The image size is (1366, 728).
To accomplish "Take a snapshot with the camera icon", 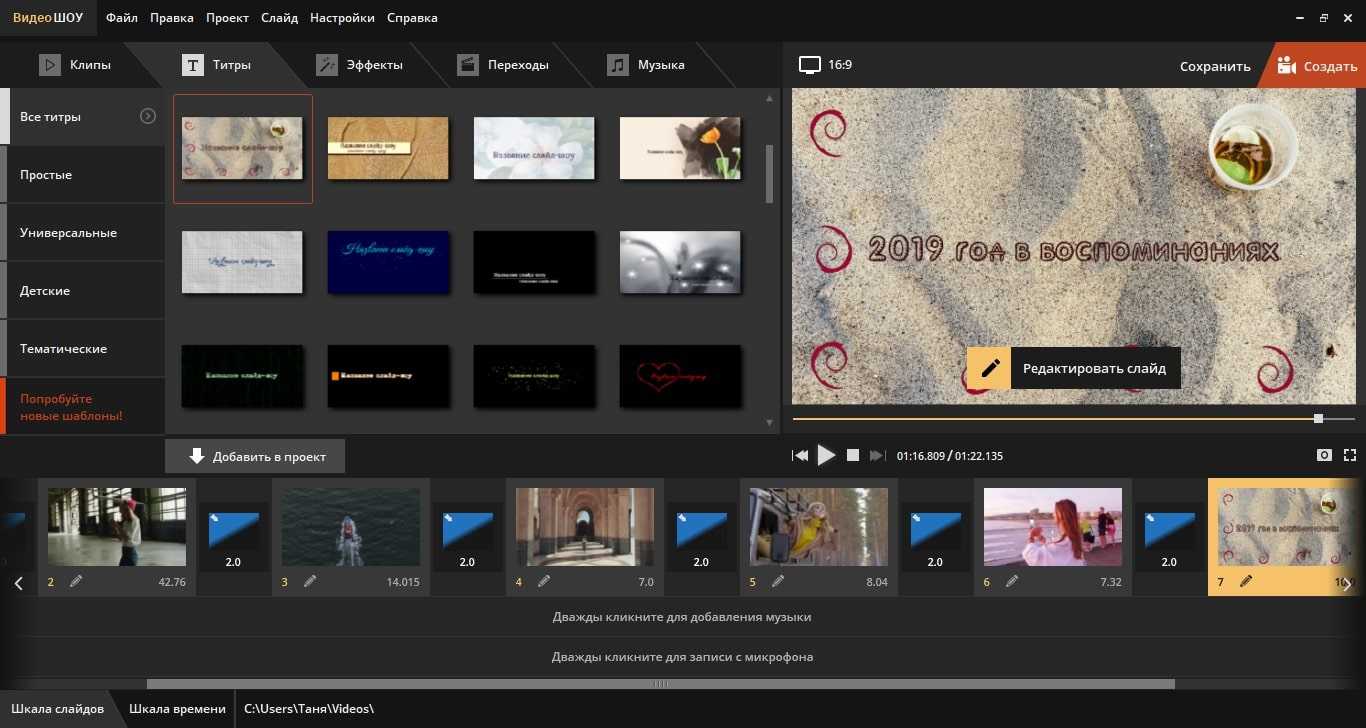I will tap(1324, 455).
